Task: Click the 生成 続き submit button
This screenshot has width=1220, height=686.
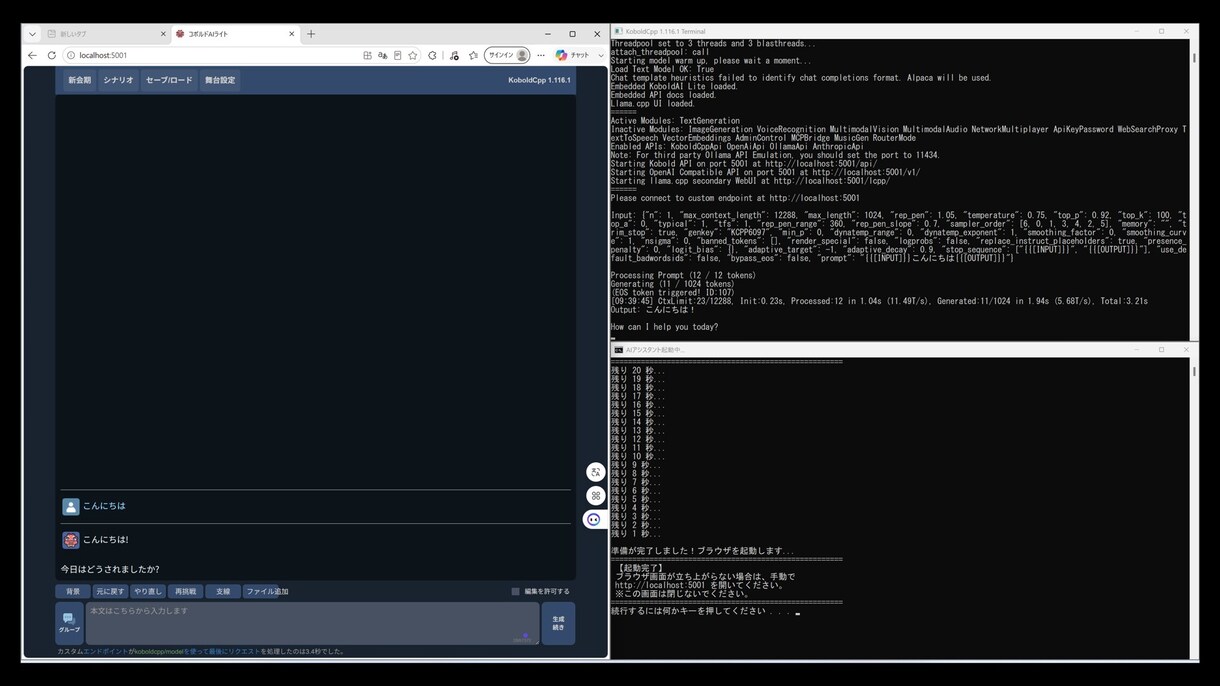Action: [558, 623]
